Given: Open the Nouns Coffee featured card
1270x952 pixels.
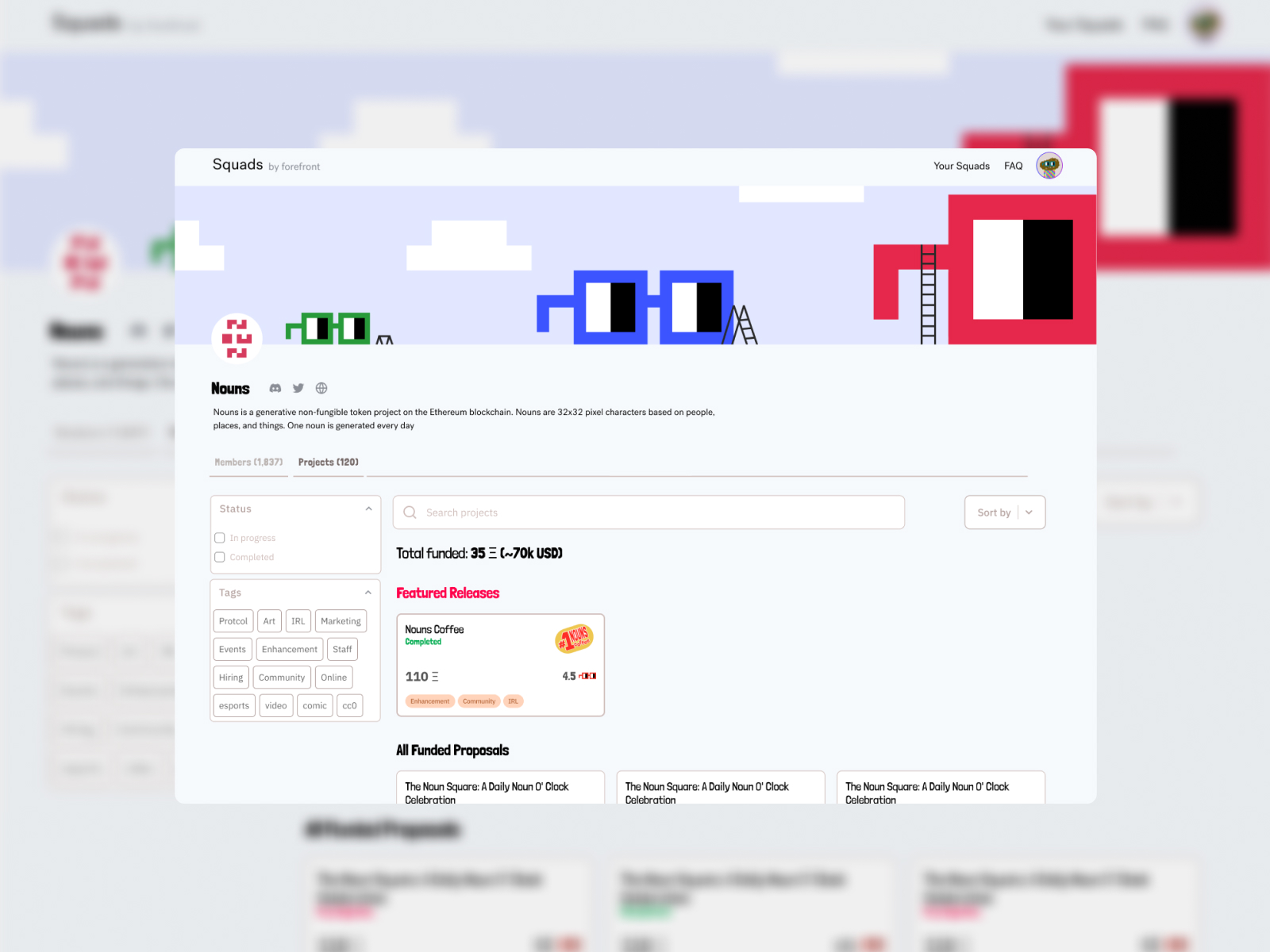Looking at the screenshot, I should pyautogui.click(x=500, y=665).
